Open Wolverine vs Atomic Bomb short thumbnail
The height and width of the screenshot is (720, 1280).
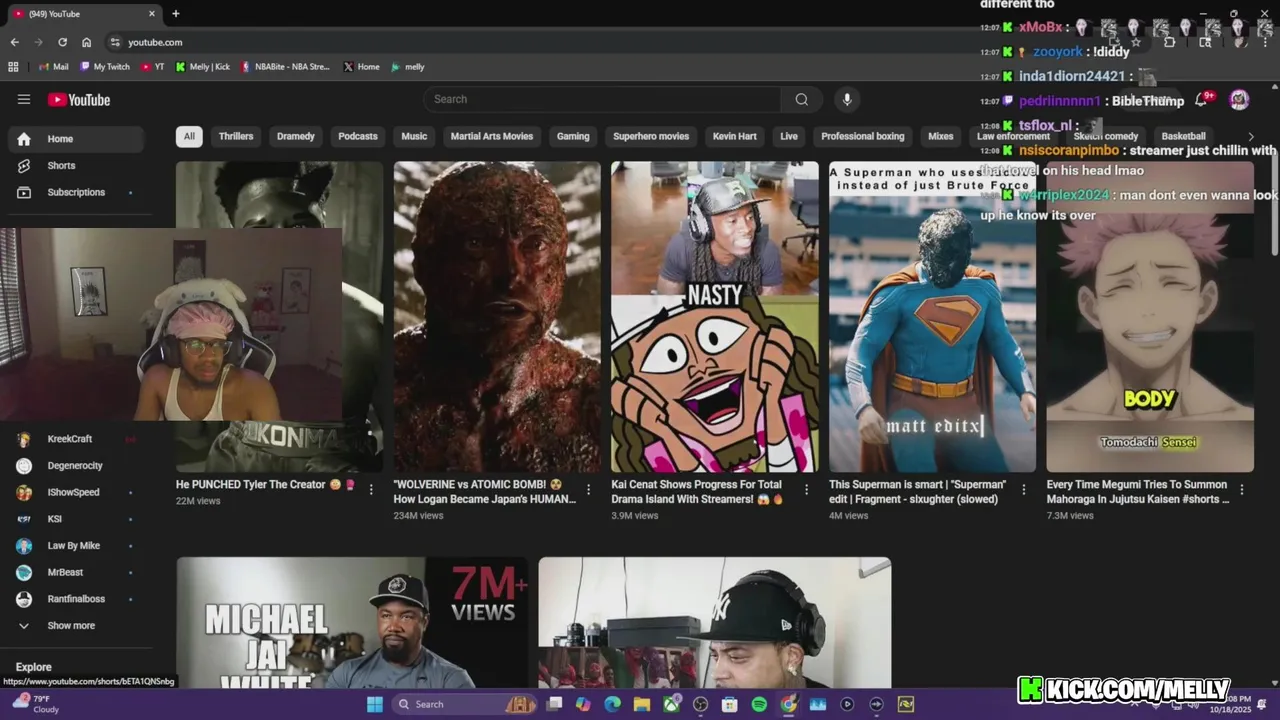point(497,317)
